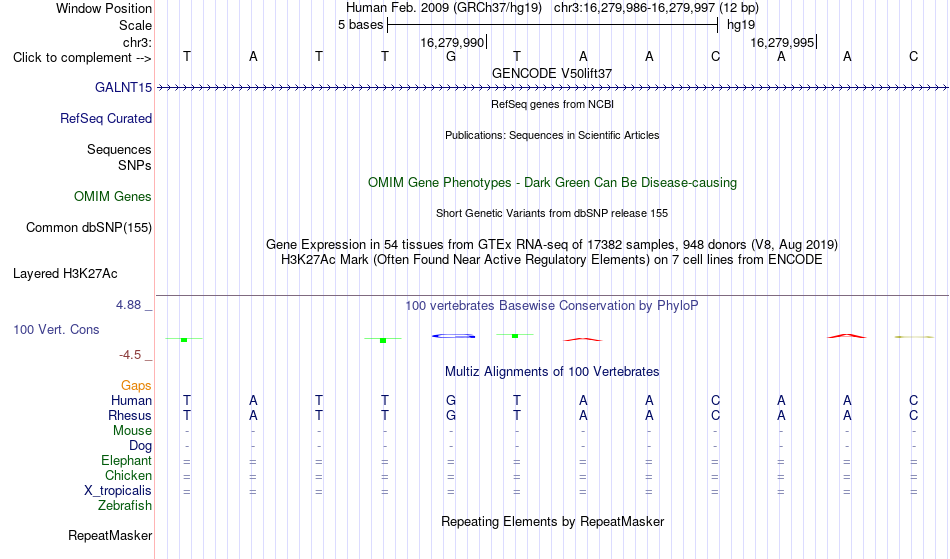Click the GALNT15 gene label
The height and width of the screenshot is (559, 950).
(123, 87)
